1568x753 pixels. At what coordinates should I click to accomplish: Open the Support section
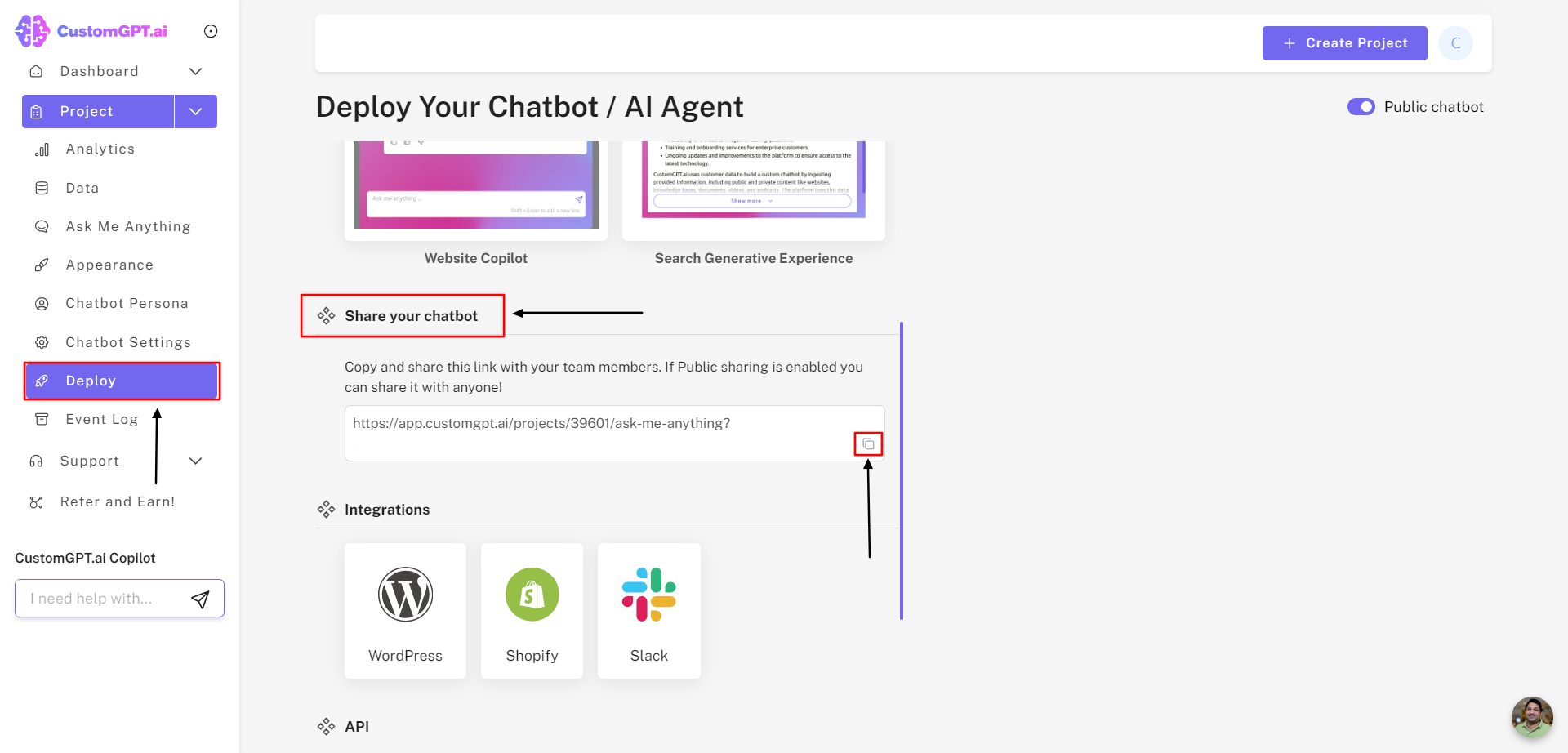(90, 461)
